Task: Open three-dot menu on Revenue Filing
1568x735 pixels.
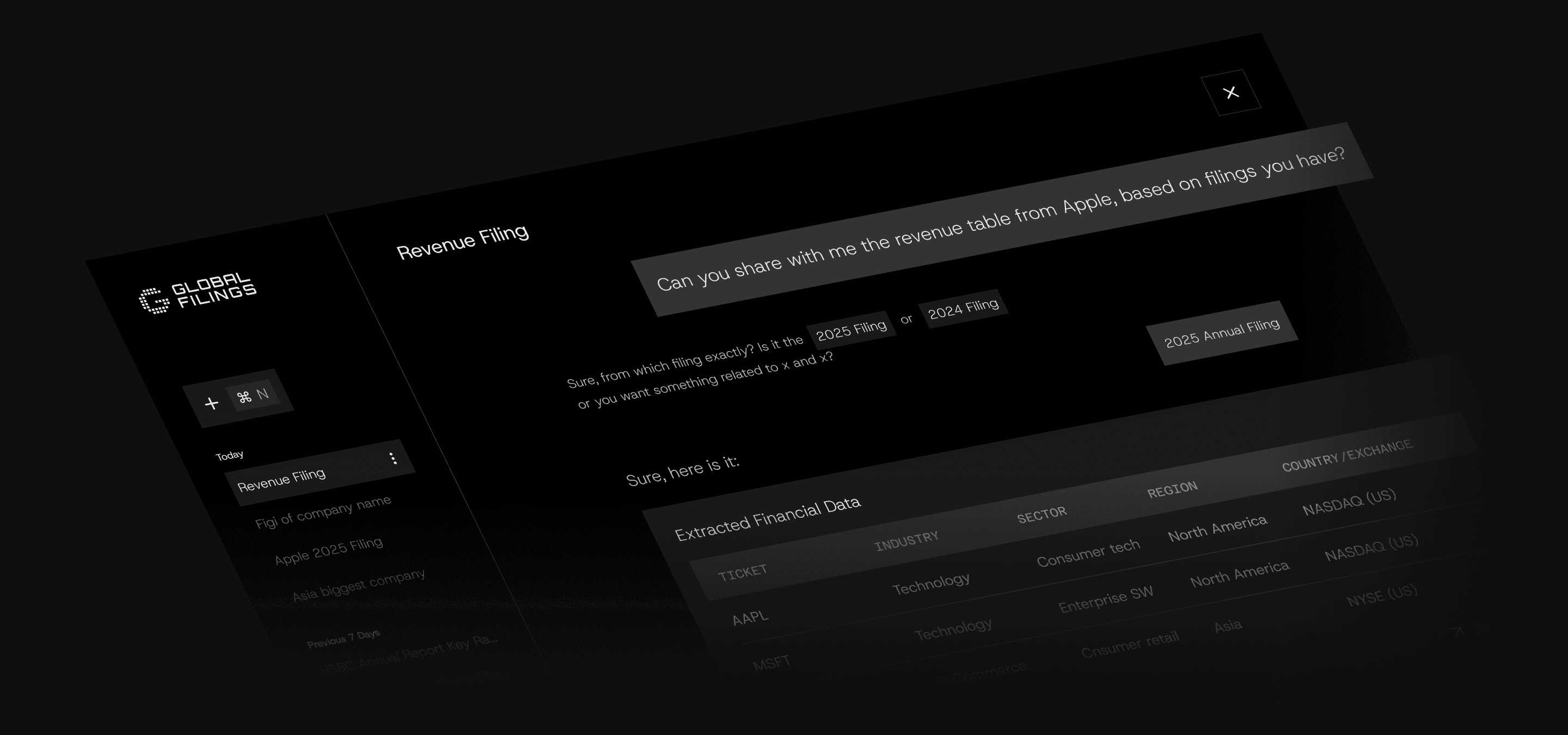Action: 393,458
